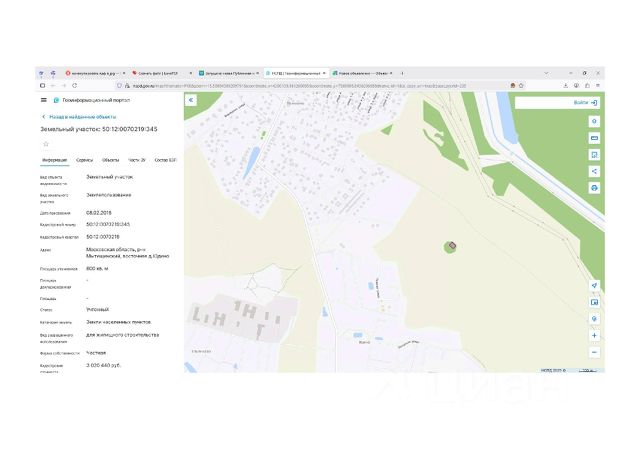
Task: Select the date value 08.02.2016
Action: click(99, 213)
